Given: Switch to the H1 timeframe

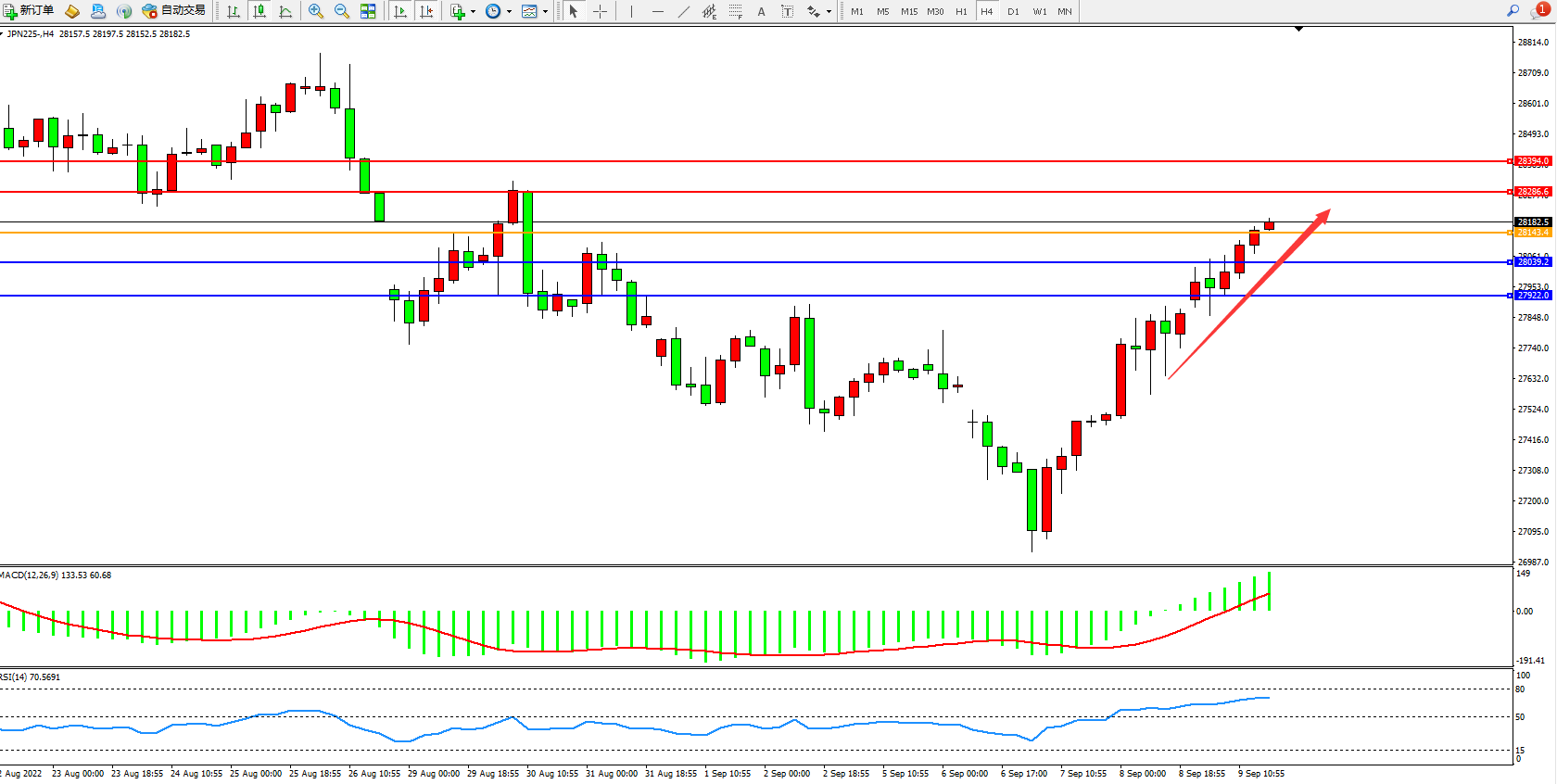Looking at the screenshot, I should [961, 11].
